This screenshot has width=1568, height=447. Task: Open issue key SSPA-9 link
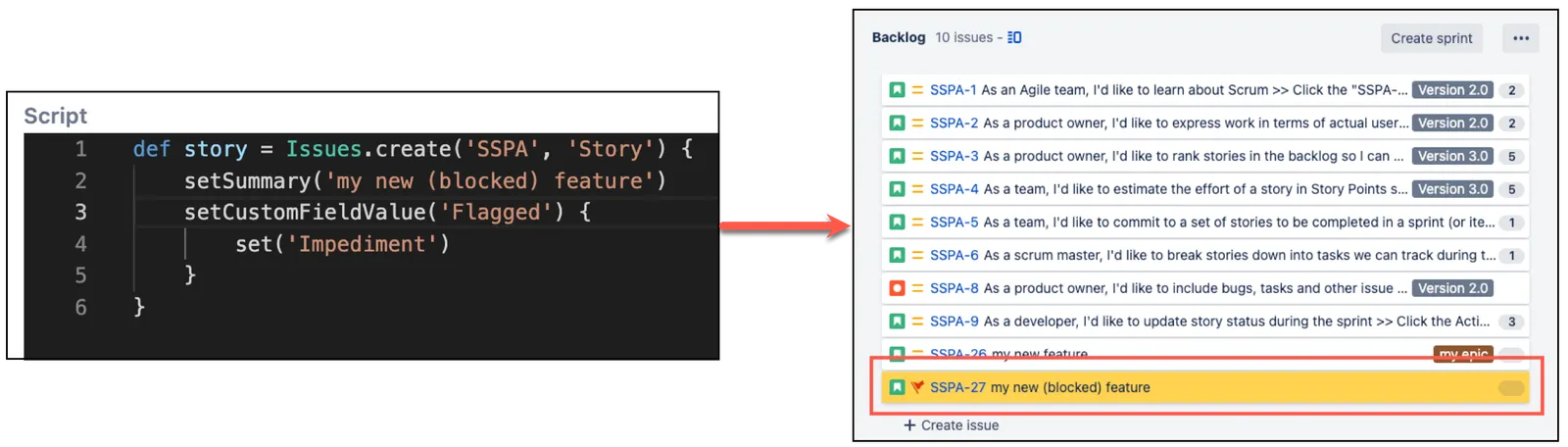point(954,322)
